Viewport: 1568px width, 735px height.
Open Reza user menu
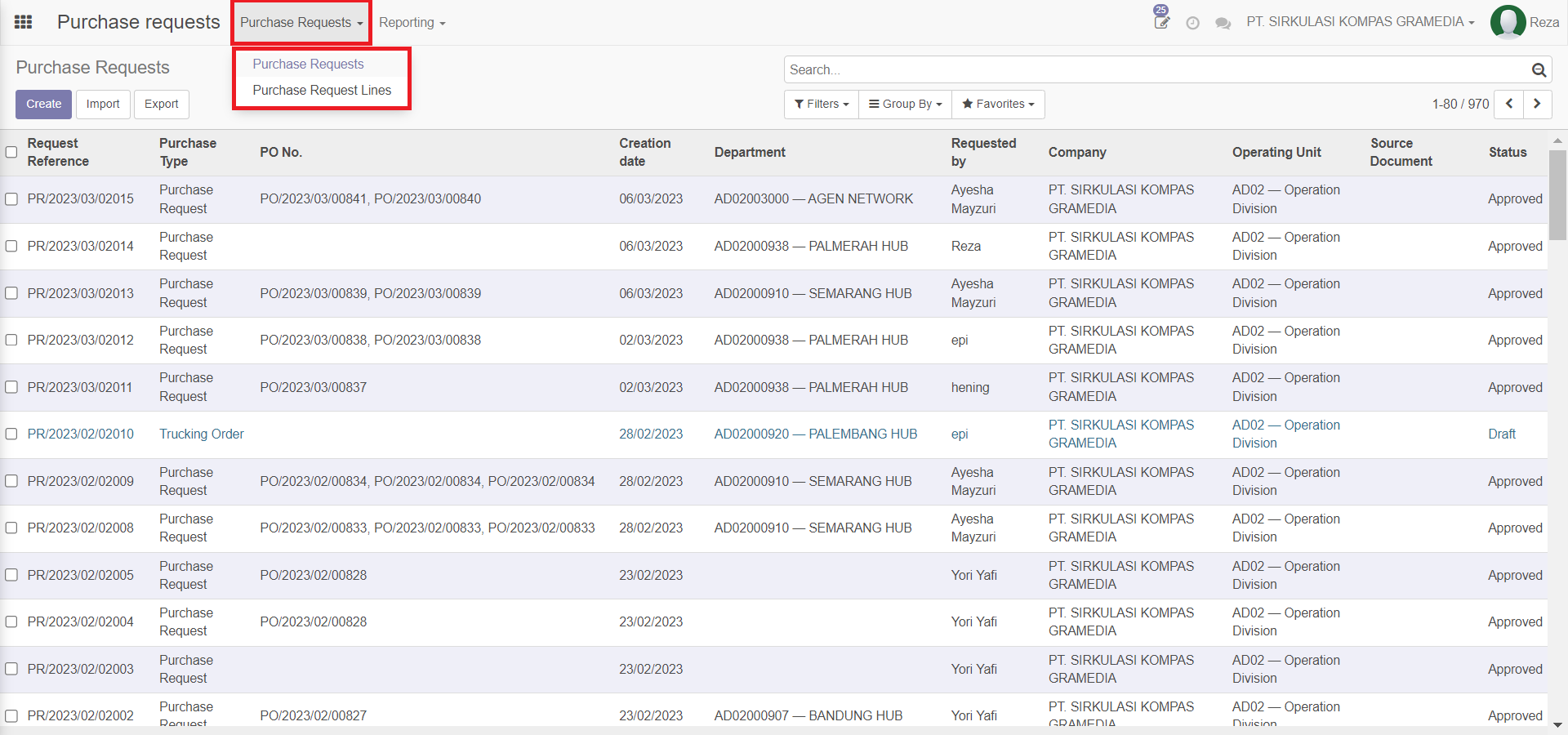coord(1526,22)
